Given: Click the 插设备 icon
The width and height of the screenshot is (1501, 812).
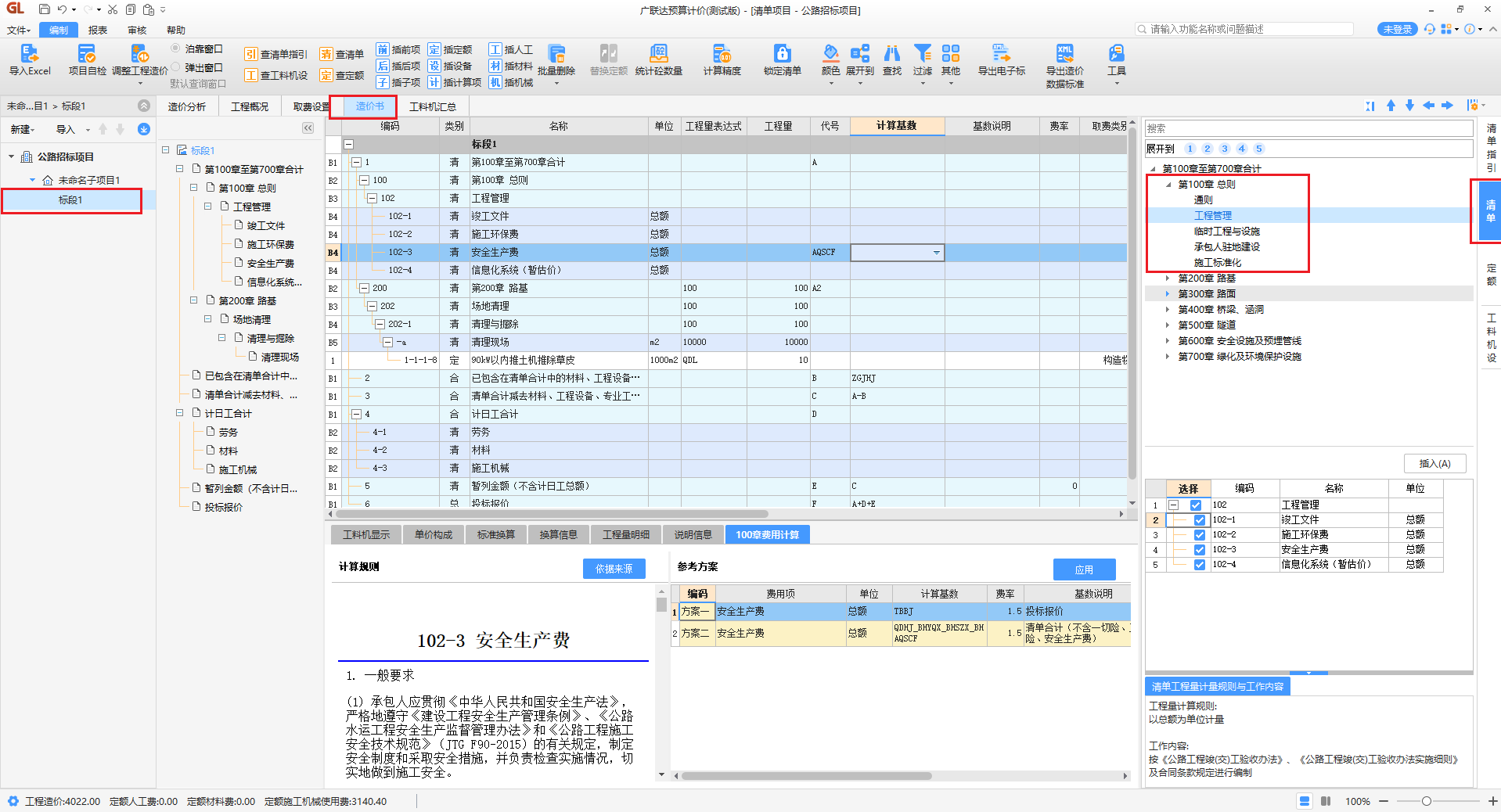Looking at the screenshot, I should 434,66.
